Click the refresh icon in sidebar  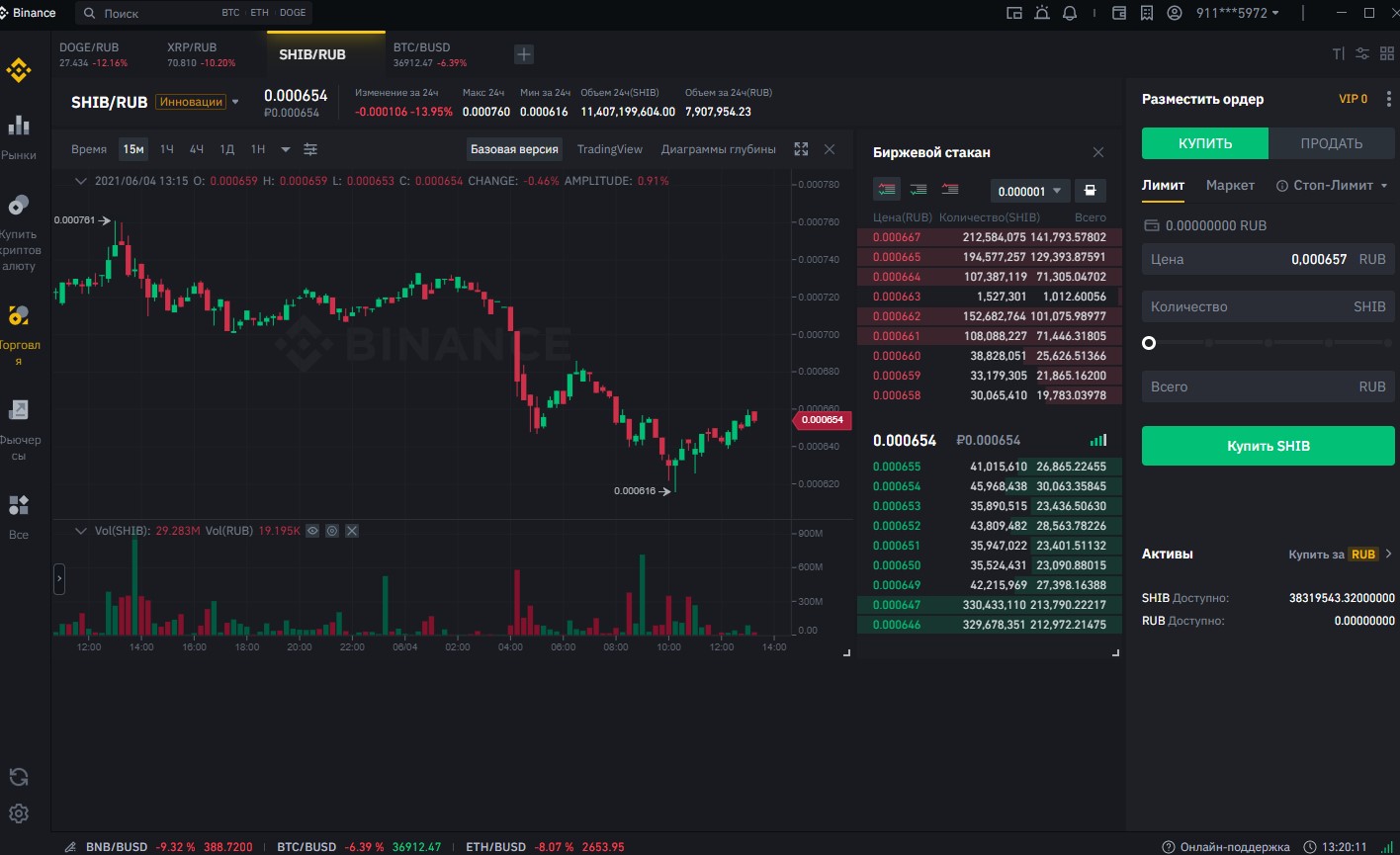point(18,776)
